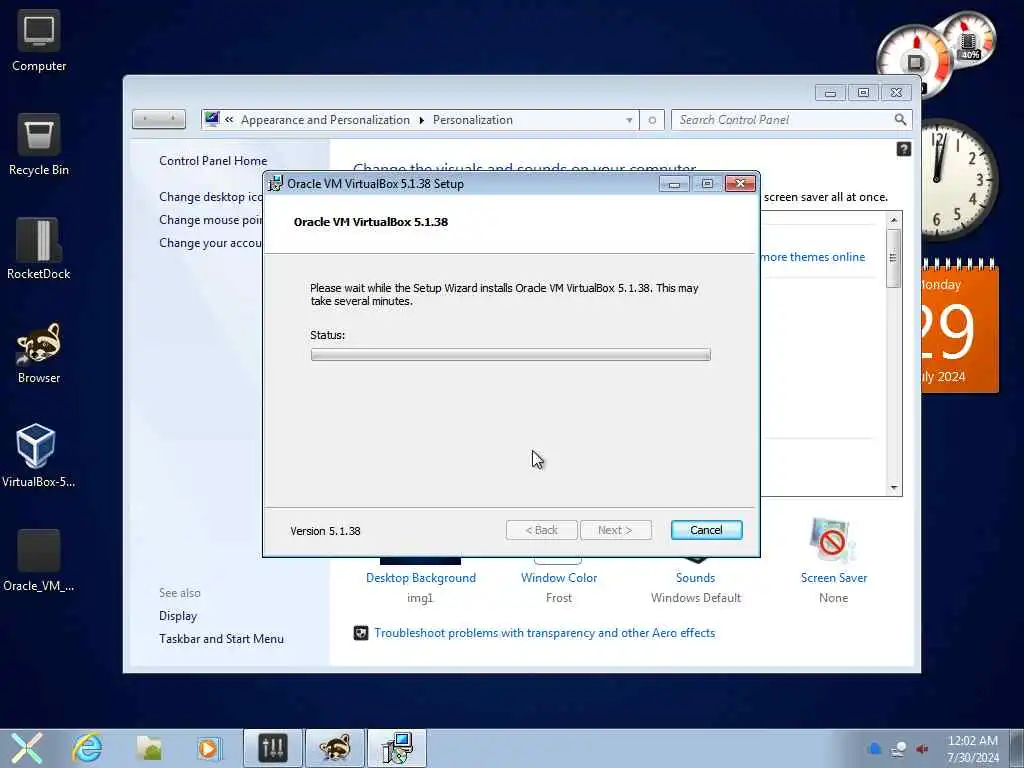Image resolution: width=1024 pixels, height=768 pixels.
Task: Open Change your account picture link
Action: point(210,242)
